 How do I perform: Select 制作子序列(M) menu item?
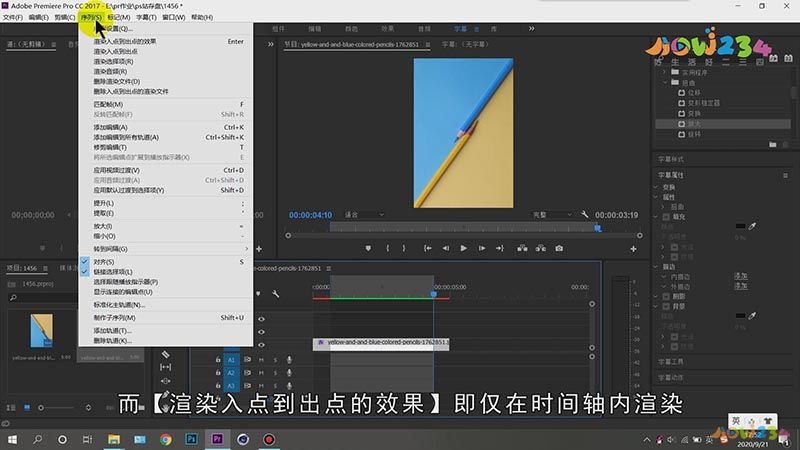166,317
